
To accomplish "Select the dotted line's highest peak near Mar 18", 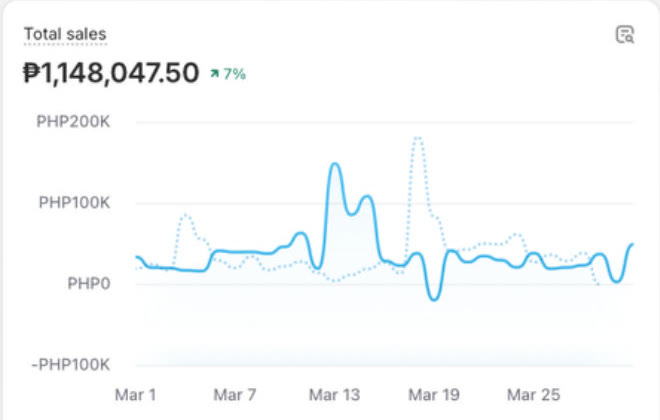I will click(418, 138).
